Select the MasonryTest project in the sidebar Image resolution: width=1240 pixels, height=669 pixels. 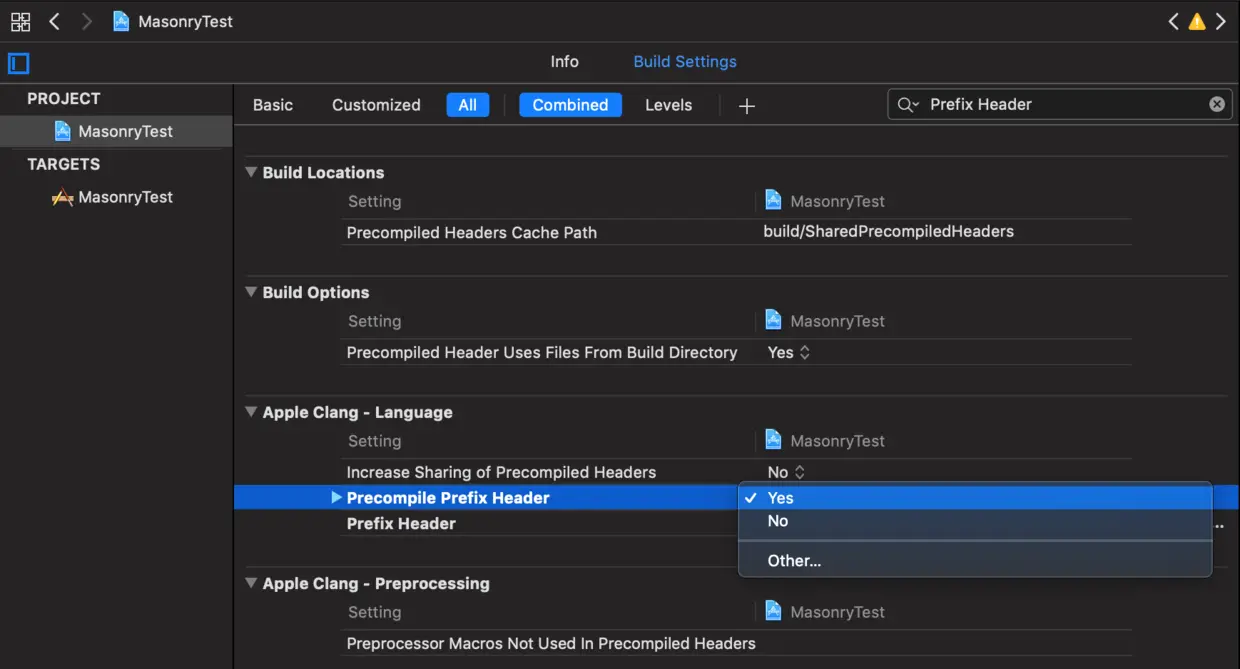coord(116,131)
